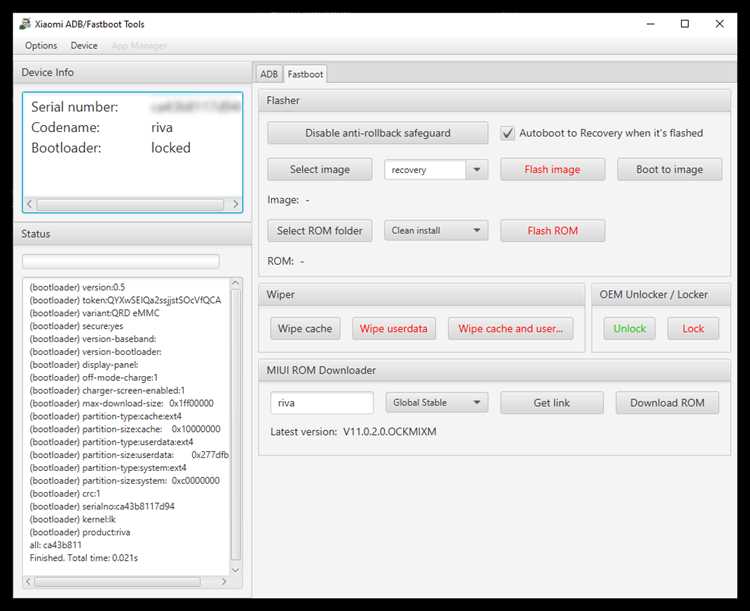750x611 pixels.
Task: Toggle Autoboot to Recovery checkbox
Action: tap(507, 133)
